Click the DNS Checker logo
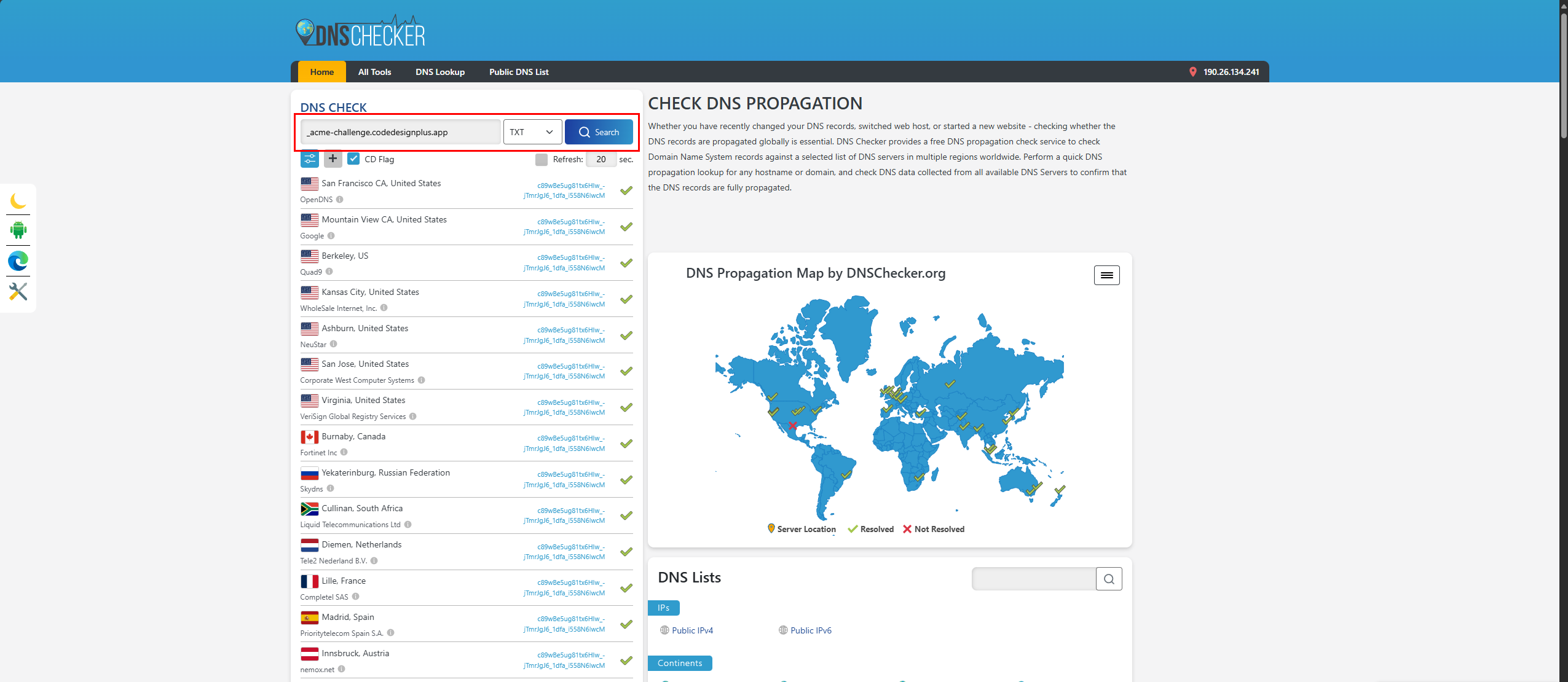Viewport: 1568px width, 682px height. 360,32
